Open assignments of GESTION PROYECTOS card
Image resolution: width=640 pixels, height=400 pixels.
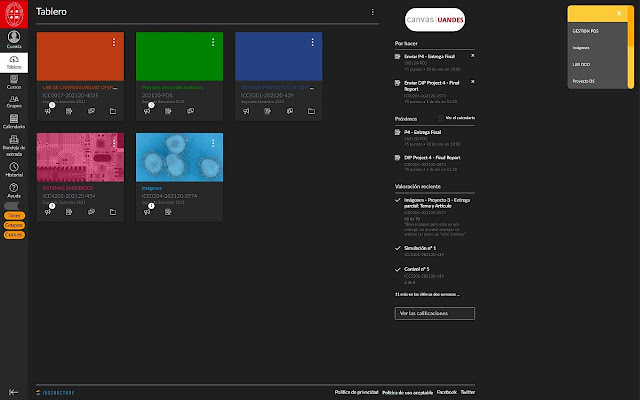pyautogui.click(x=267, y=111)
